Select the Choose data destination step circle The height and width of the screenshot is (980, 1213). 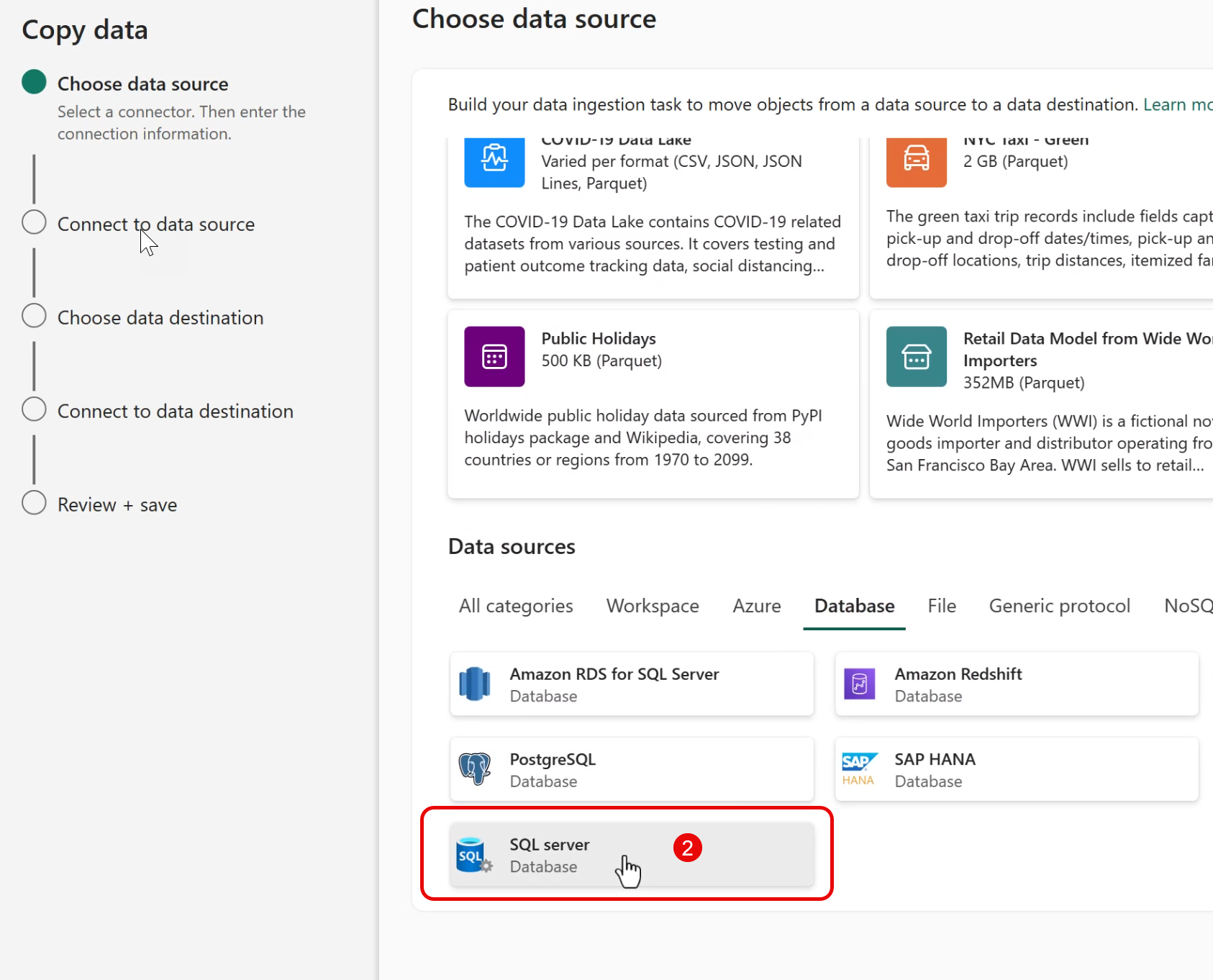coord(34,316)
